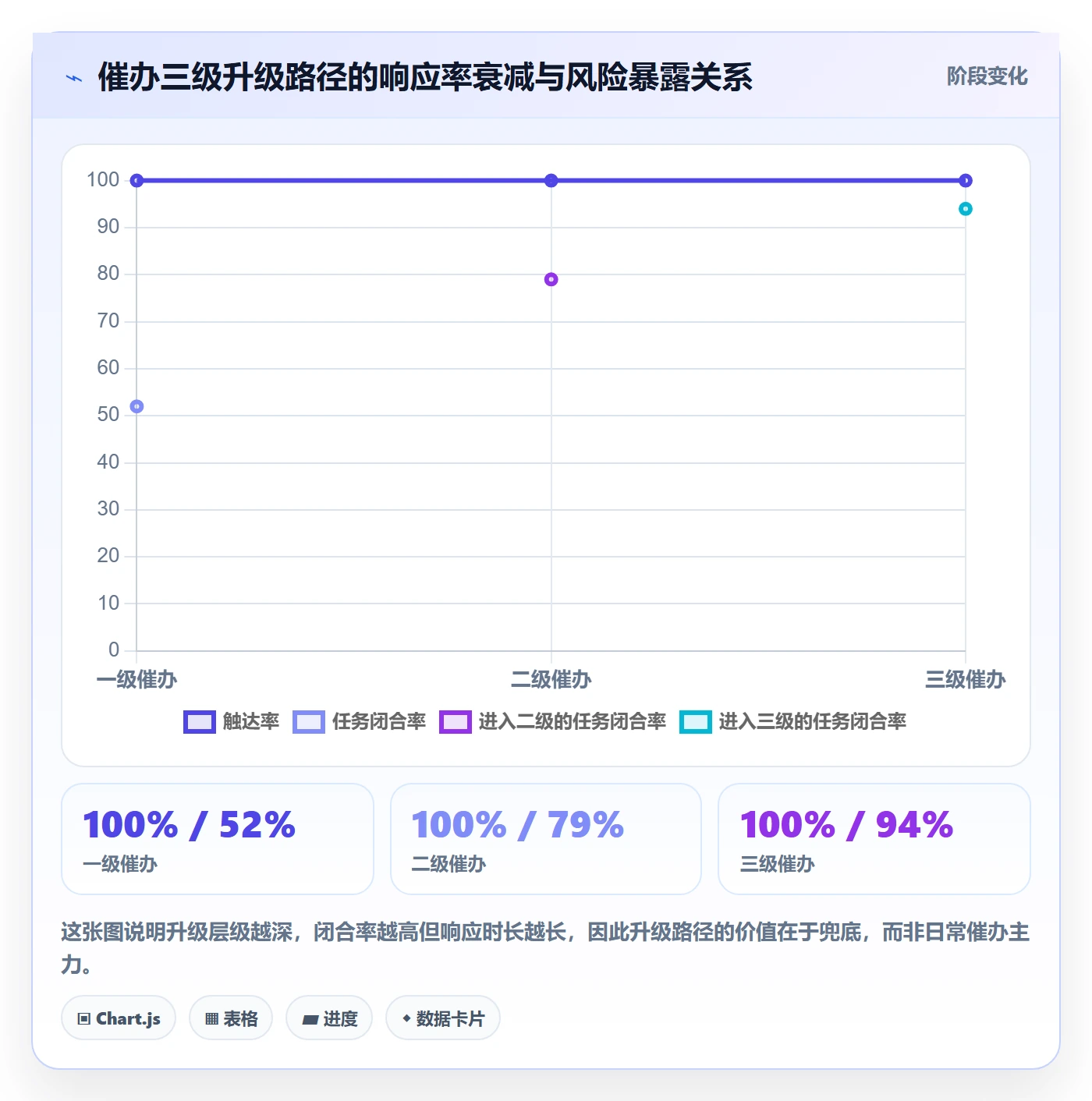This screenshot has height=1101, width=1092.
Task: Click the 一级催办 x-axis label
Action: click(136, 680)
